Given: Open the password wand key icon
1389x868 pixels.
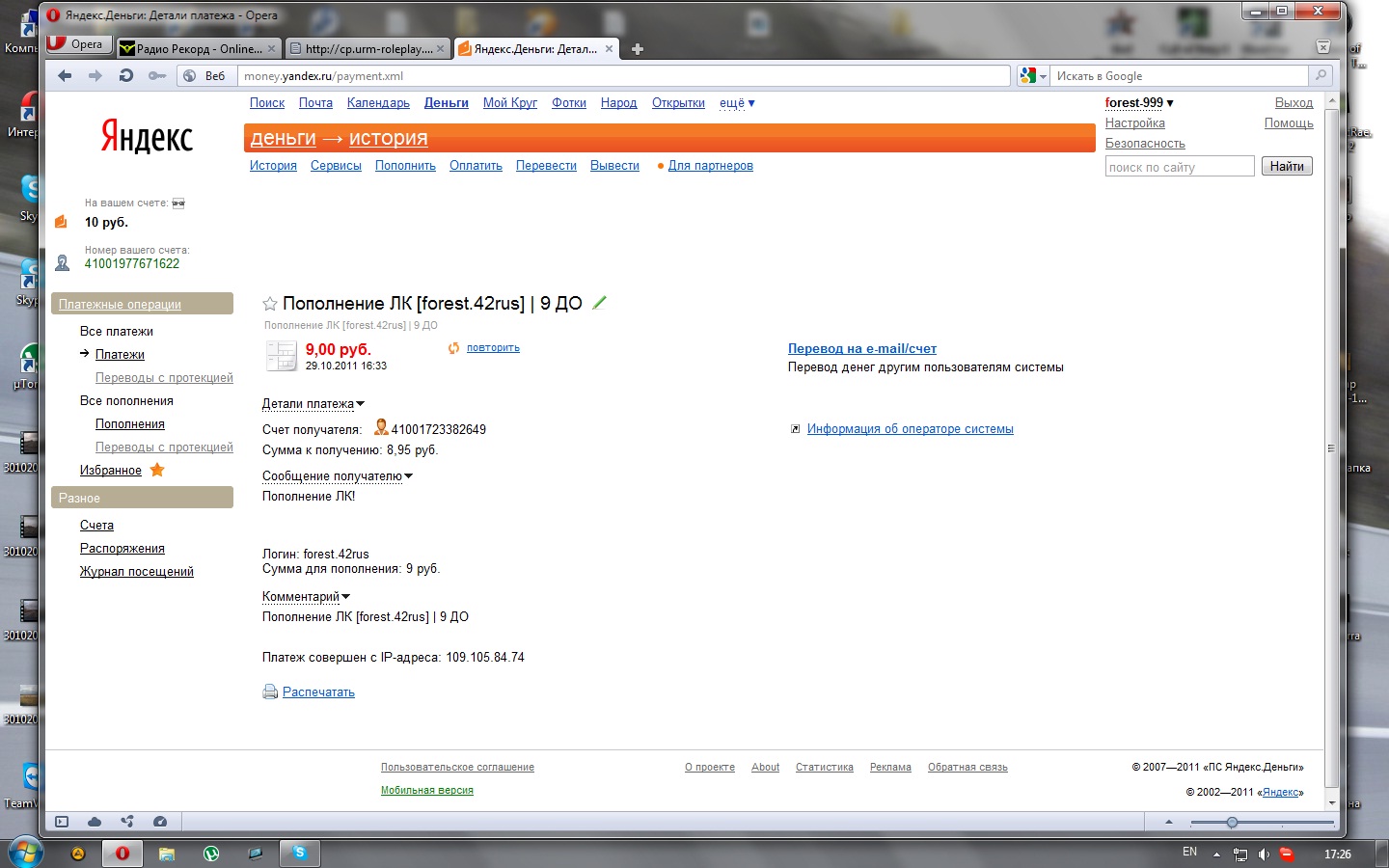Looking at the screenshot, I should click(156, 75).
